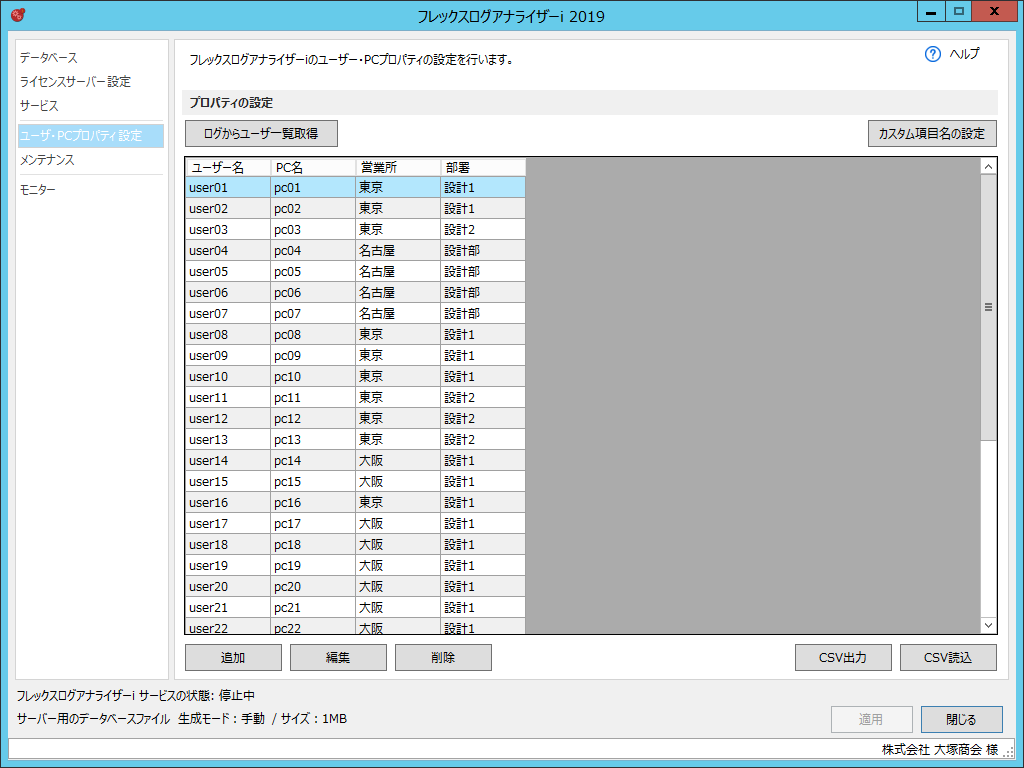Image resolution: width=1024 pixels, height=768 pixels.
Task: Click ログからユーザー一覧取得 button
Action: pyautogui.click(x=261, y=133)
